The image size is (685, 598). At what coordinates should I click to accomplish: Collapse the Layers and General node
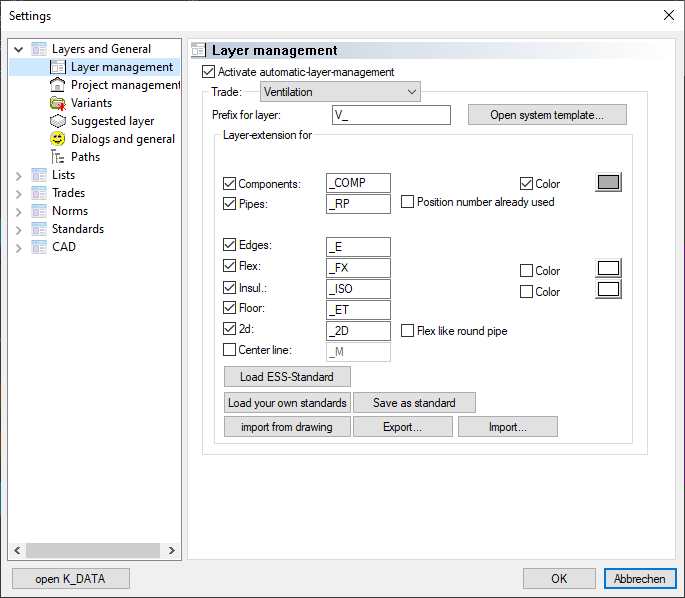click(18, 49)
